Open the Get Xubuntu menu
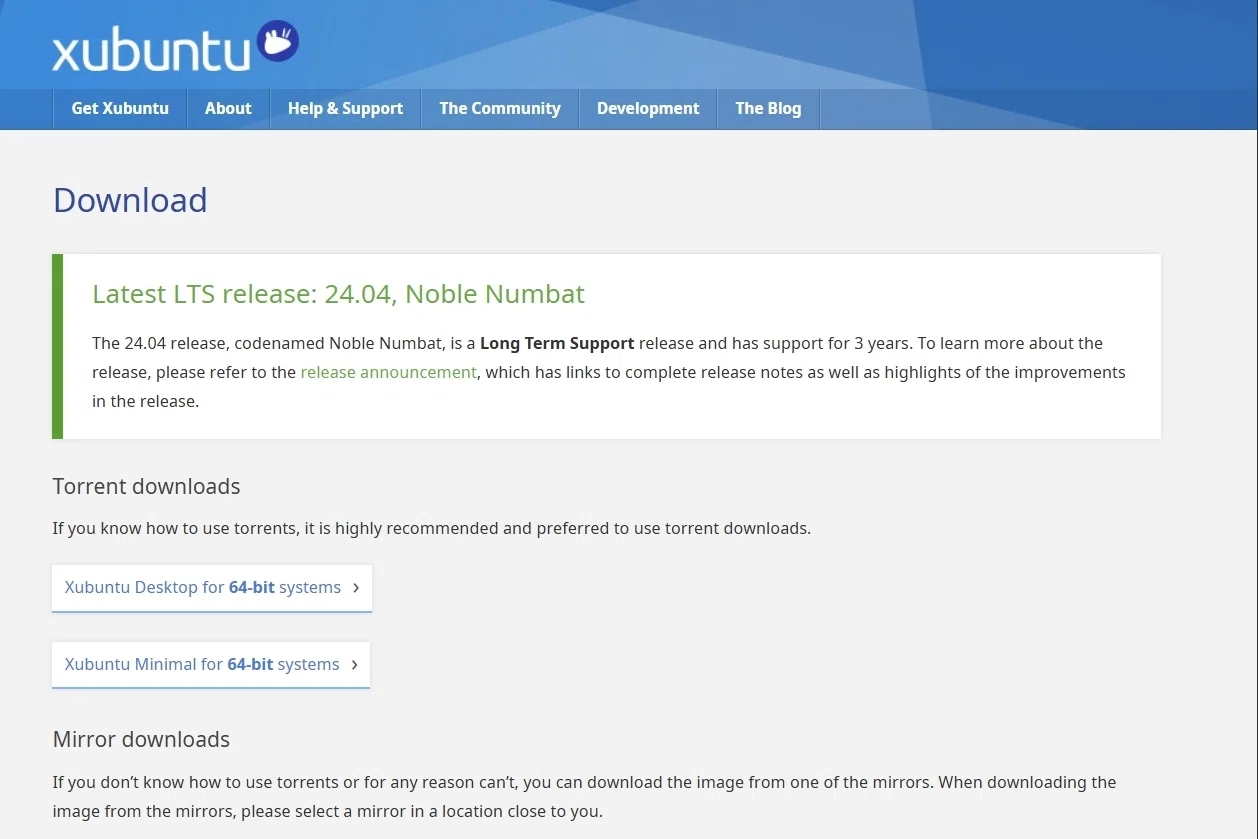Viewport: 1258px width, 839px height. 120,109
